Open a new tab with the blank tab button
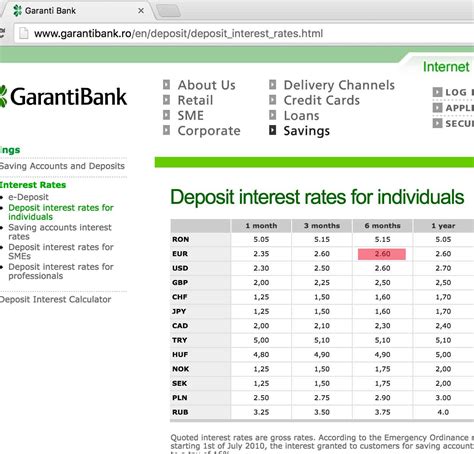Screen dimensions: 474x454 coord(169,11)
